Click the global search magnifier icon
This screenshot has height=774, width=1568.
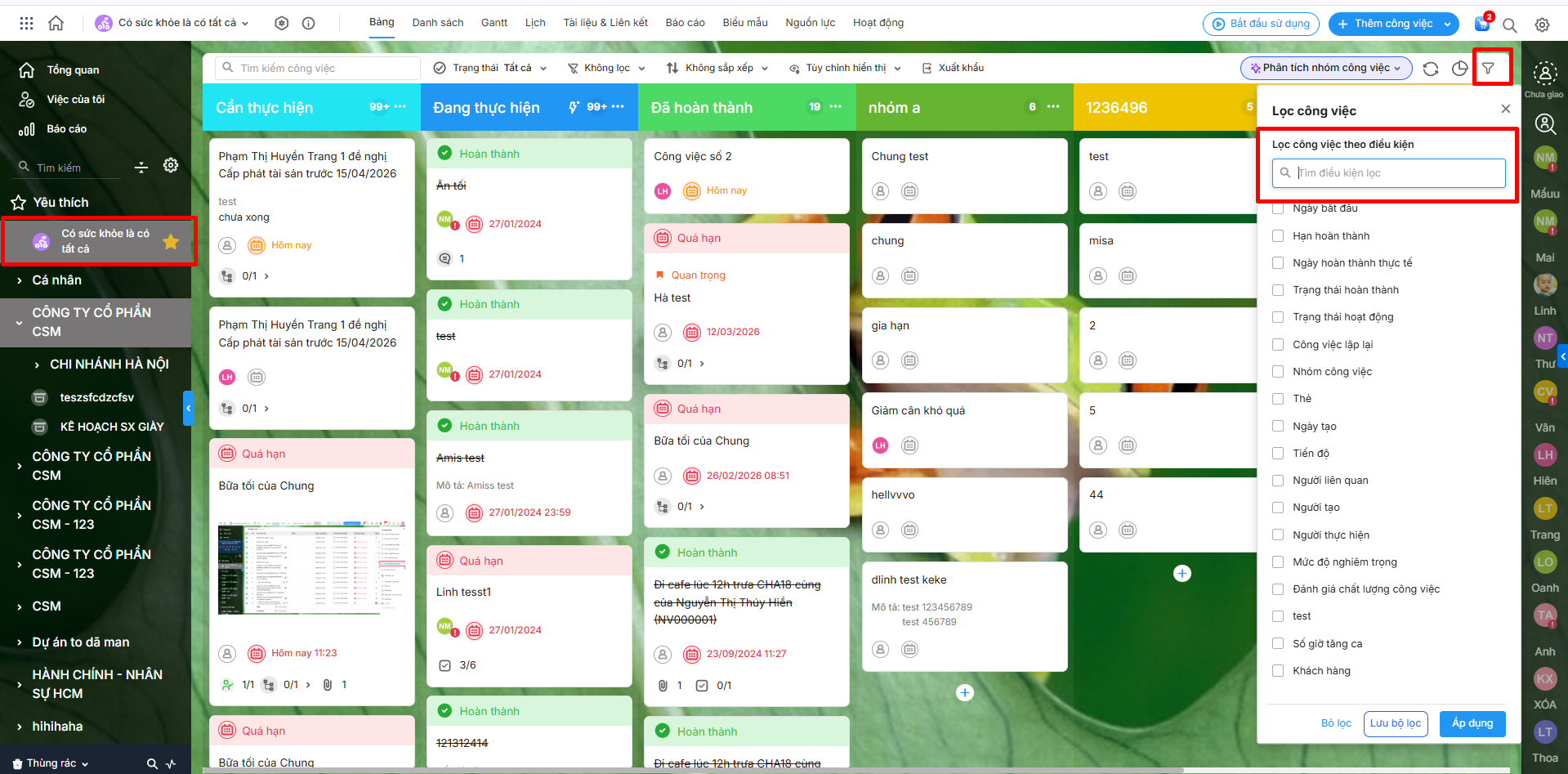click(1510, 25)
